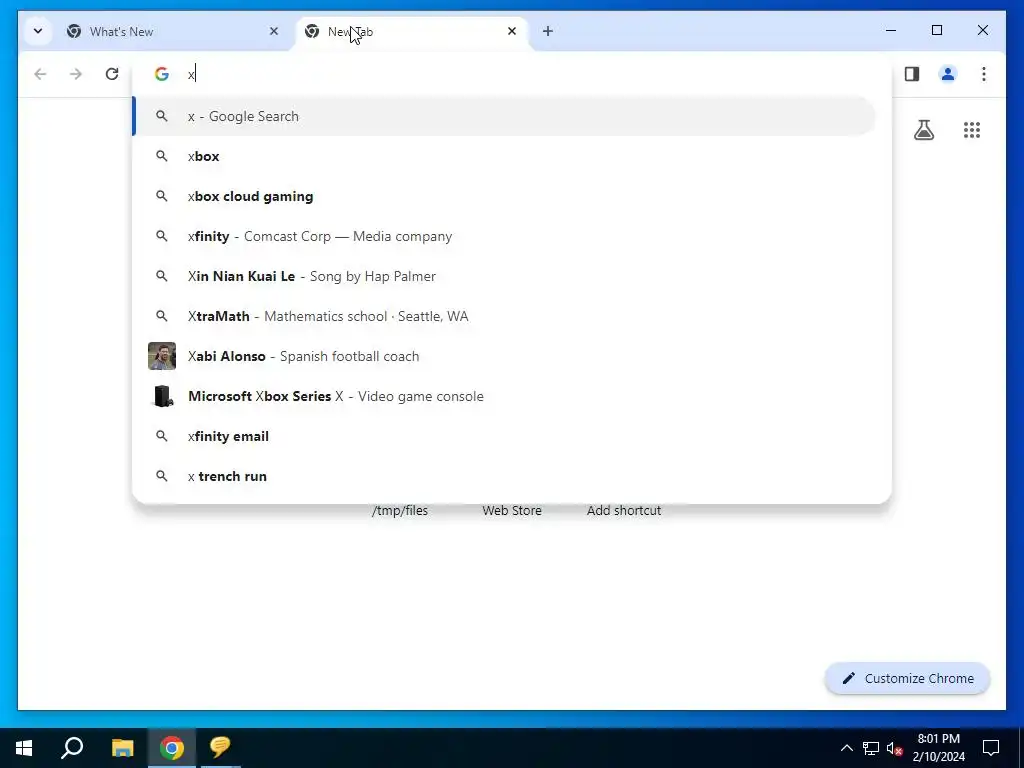Reload the current page
This screenshot has width=1024, height=768.
point(112,74)
